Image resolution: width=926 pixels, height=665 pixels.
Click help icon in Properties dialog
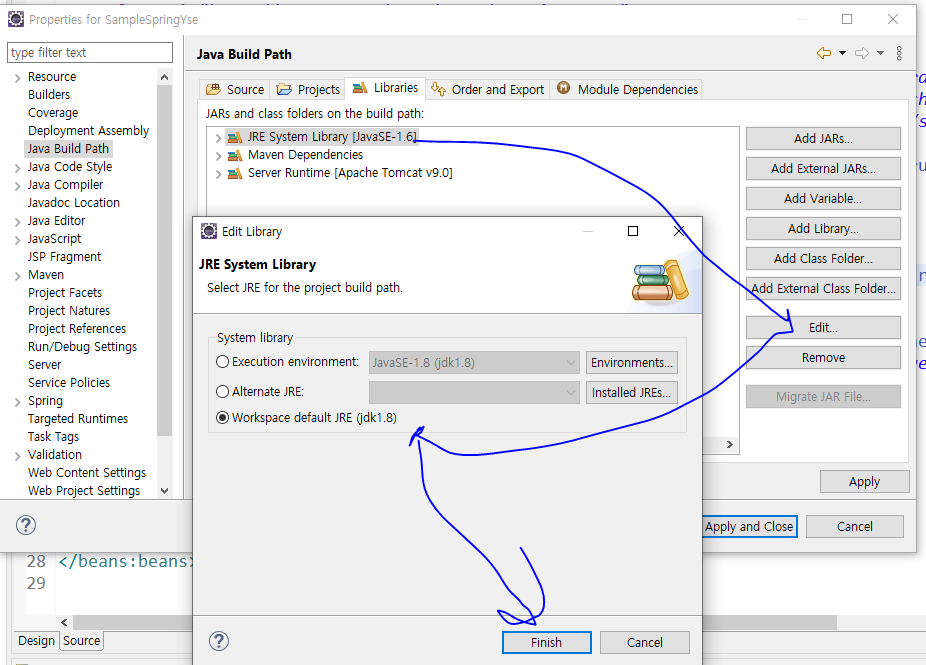(26, 525)
